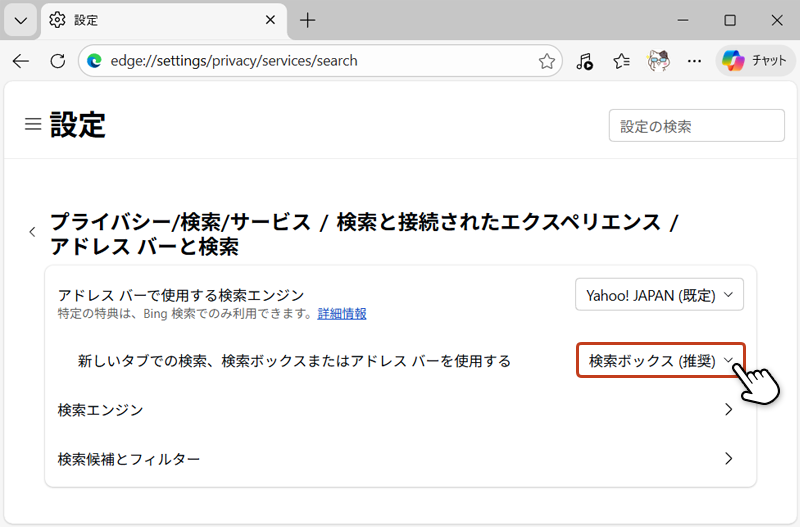Screen dimensions: 800x527
Task: Open the 検索ボックス (推奨) dropdown
Action: pos(661,360)
